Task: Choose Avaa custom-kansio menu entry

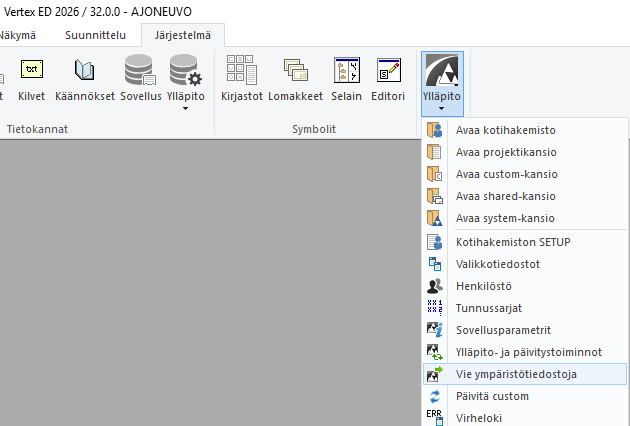Action: click(525, 174)
